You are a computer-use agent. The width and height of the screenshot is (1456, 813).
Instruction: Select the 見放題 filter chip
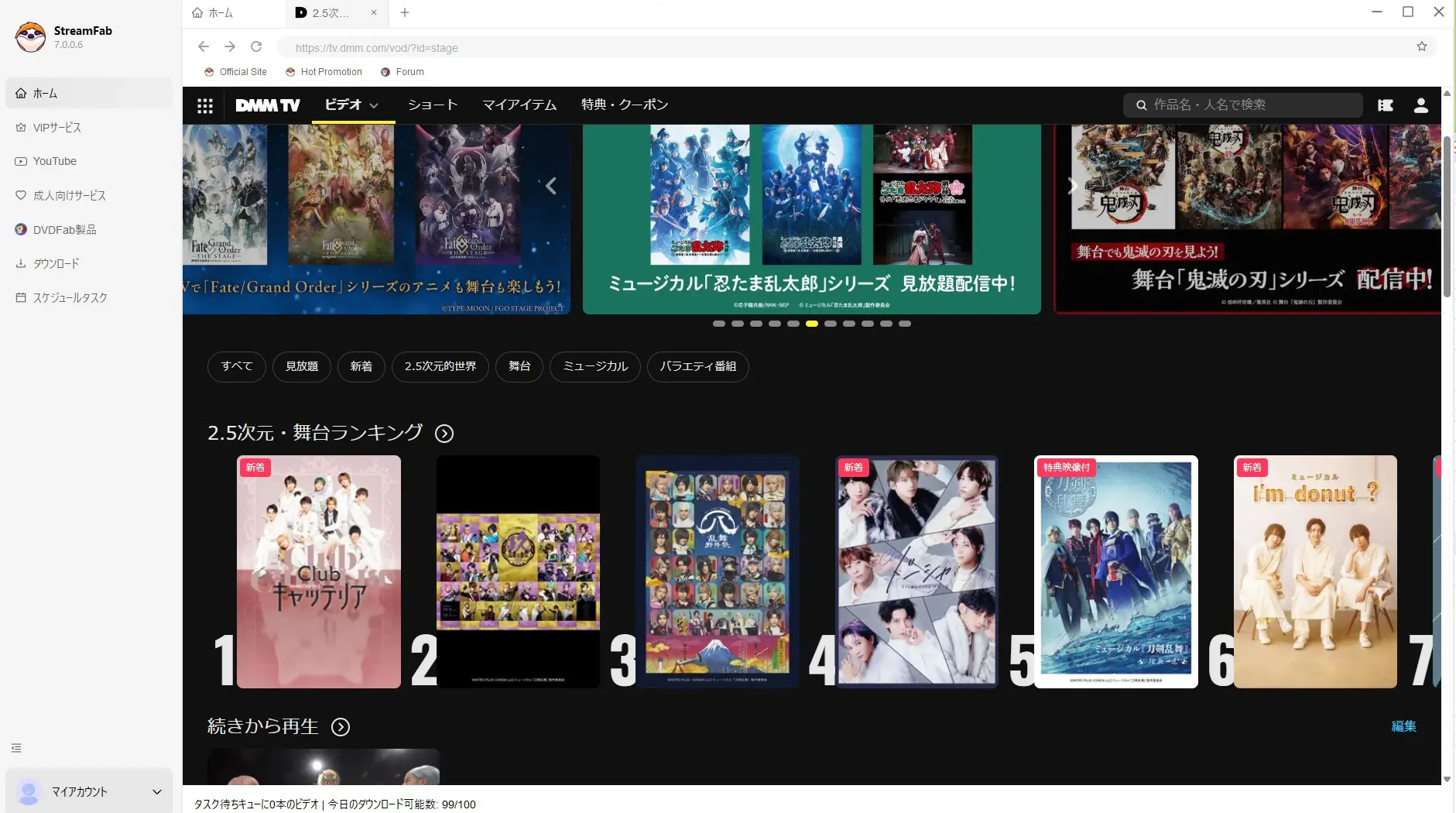pos(302,366)
